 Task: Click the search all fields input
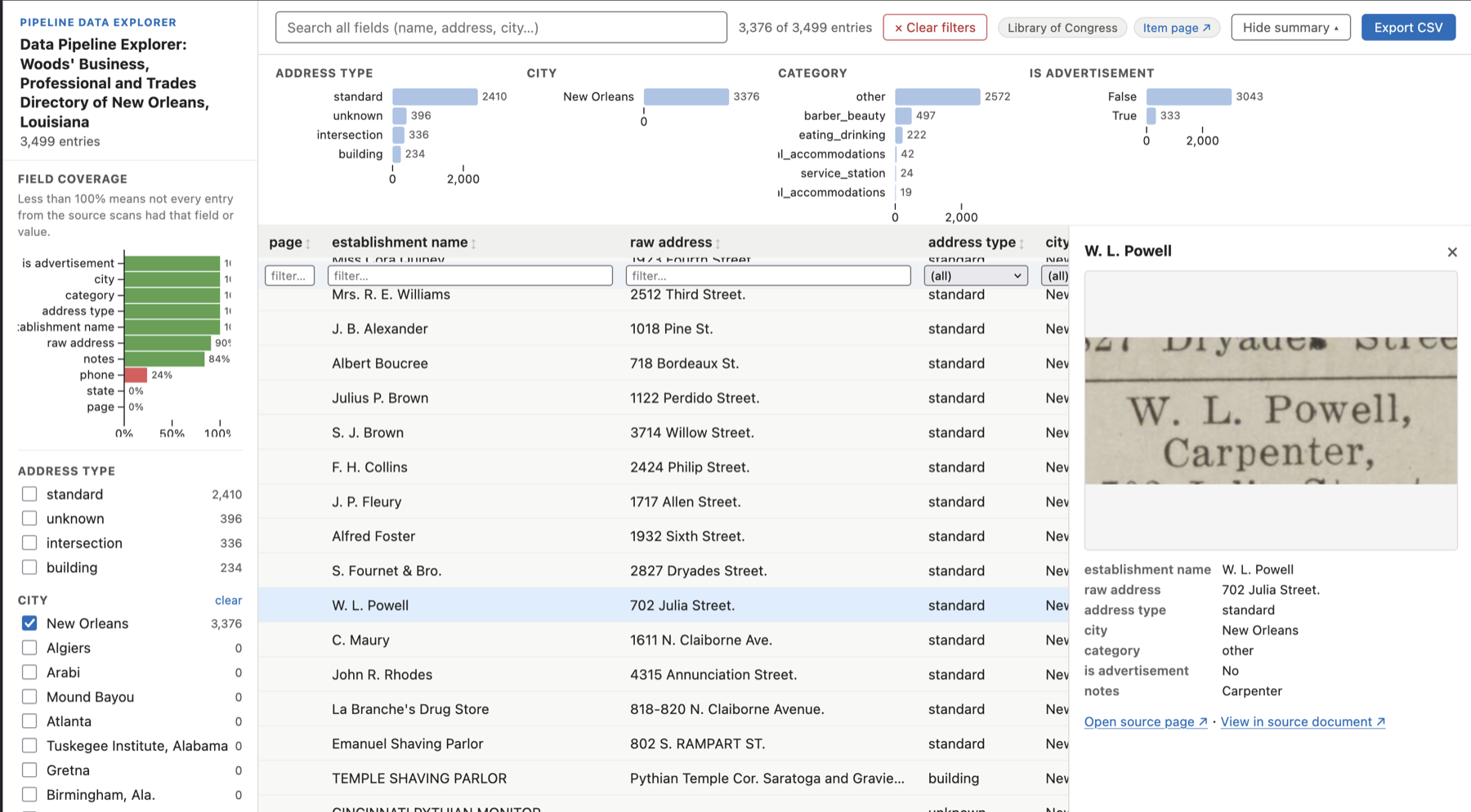[x=501, y=27]
